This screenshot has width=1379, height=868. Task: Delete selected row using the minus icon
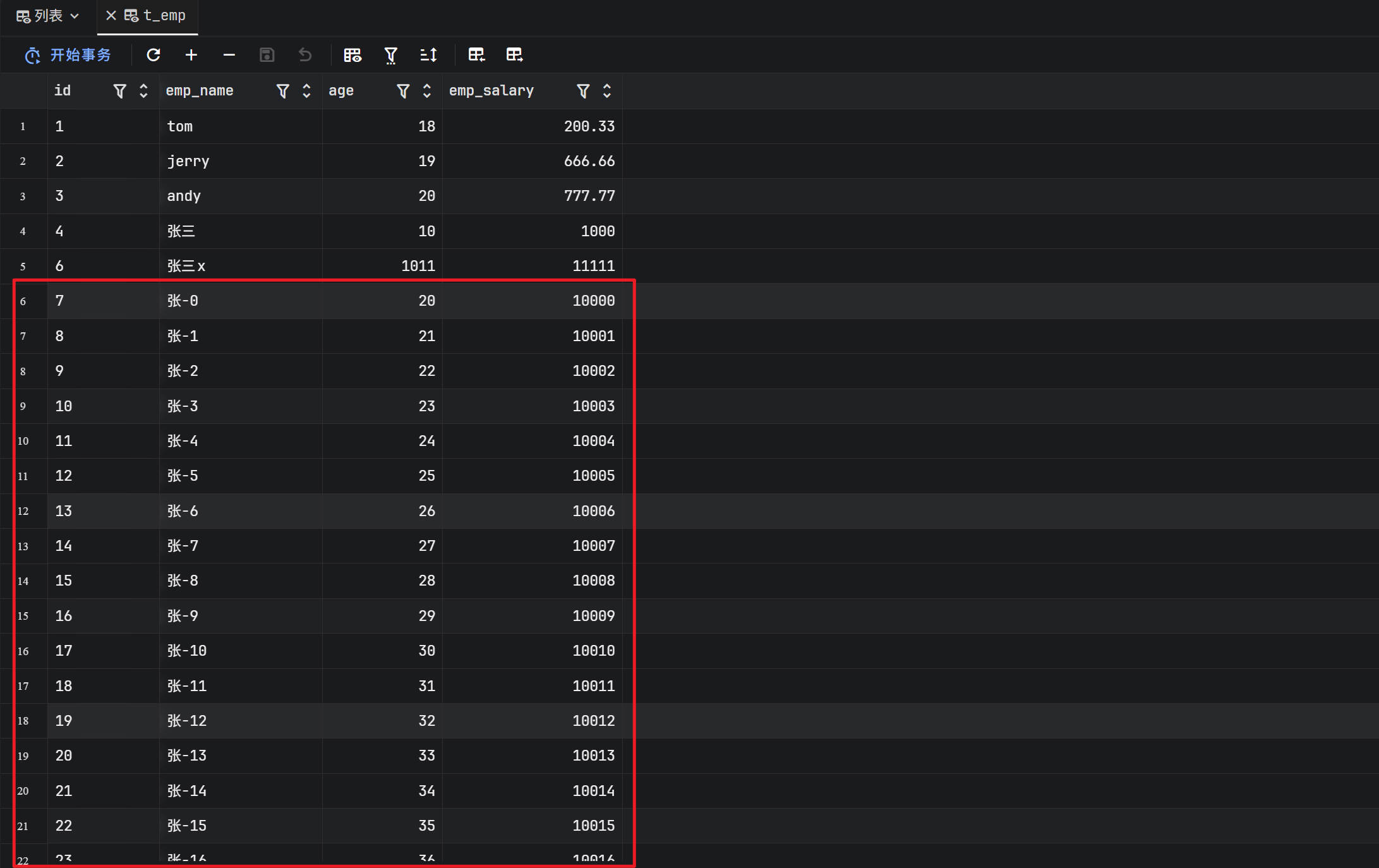click(x=229, y=55)
